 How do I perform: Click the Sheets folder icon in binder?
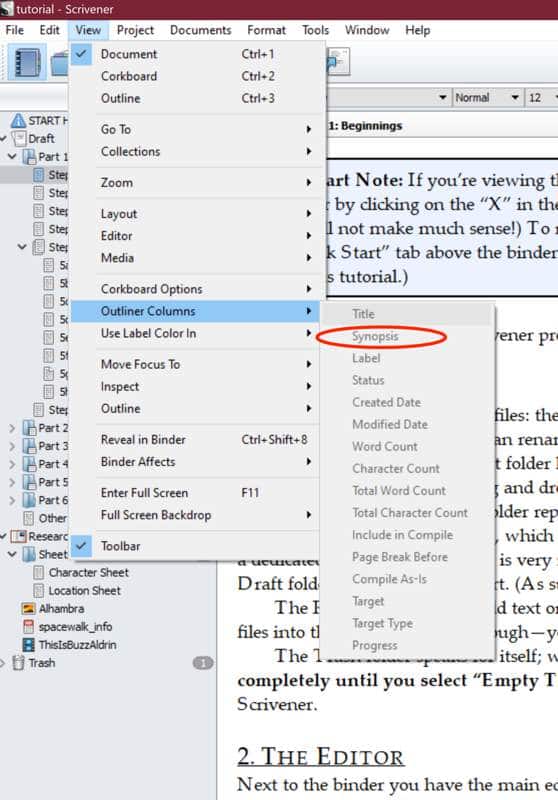pos(29,554)
